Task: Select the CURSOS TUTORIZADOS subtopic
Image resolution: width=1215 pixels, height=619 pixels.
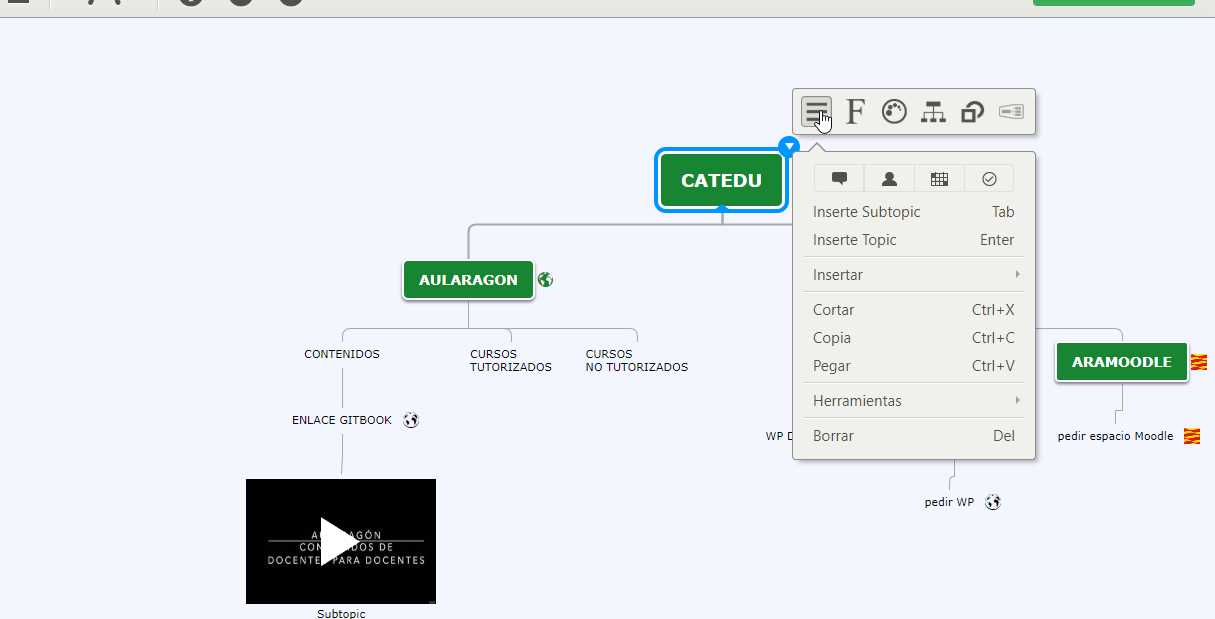Action: tap(511, 361)
